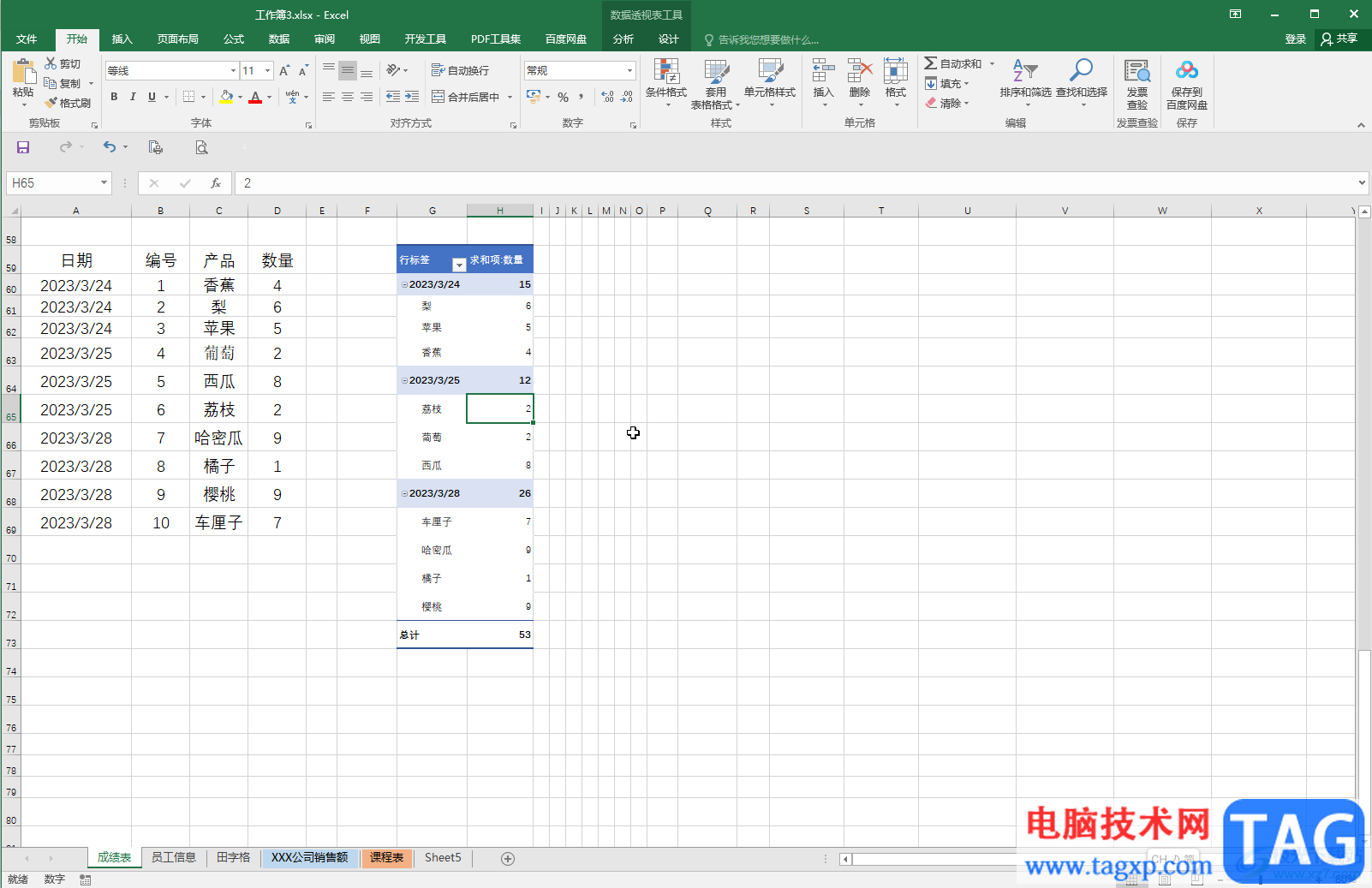1372x888 pixels.
Task: Click the Name Box showing H65
Action: click(x=59, y=183)
